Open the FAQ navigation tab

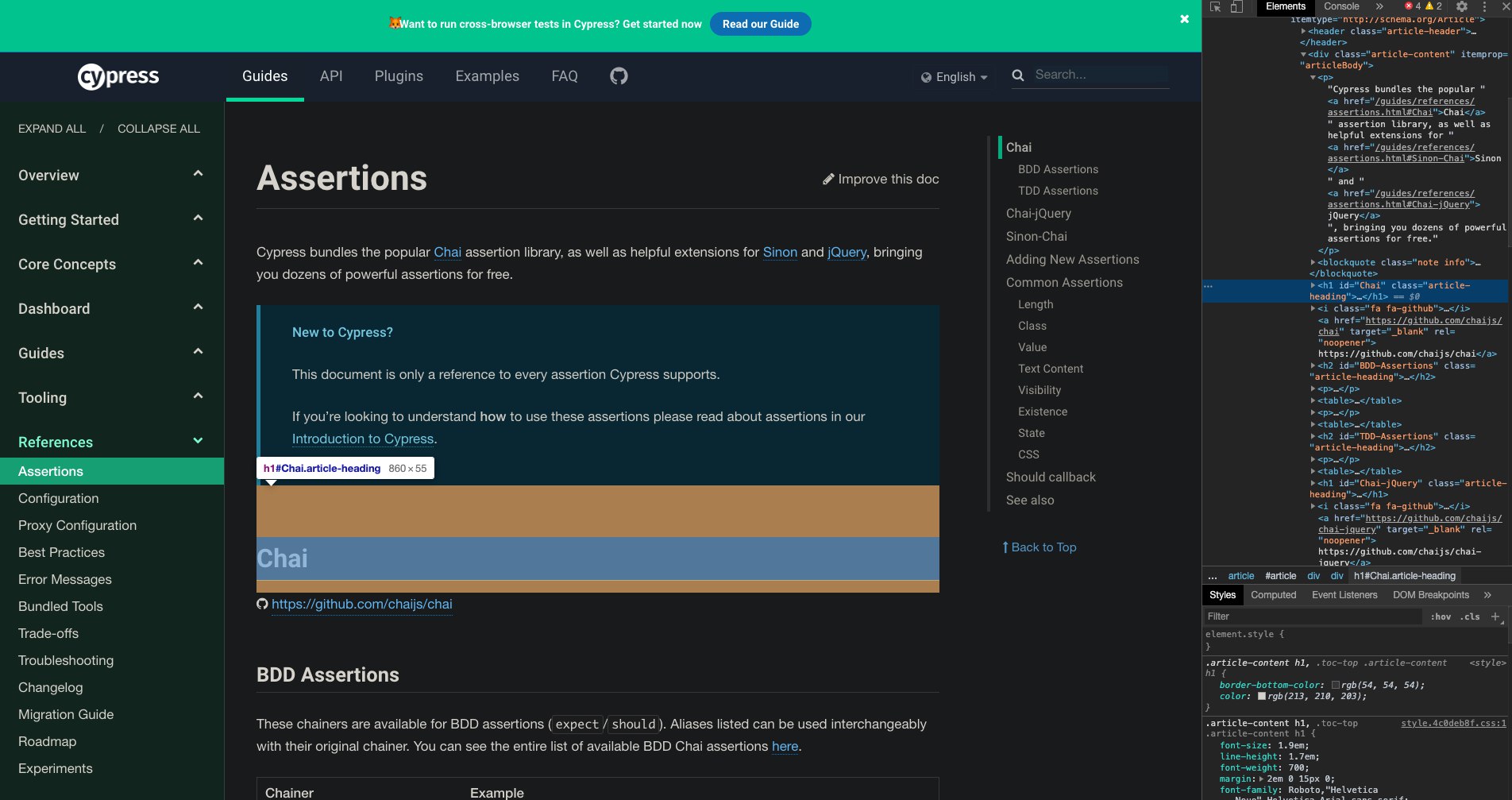click(565, 76)
